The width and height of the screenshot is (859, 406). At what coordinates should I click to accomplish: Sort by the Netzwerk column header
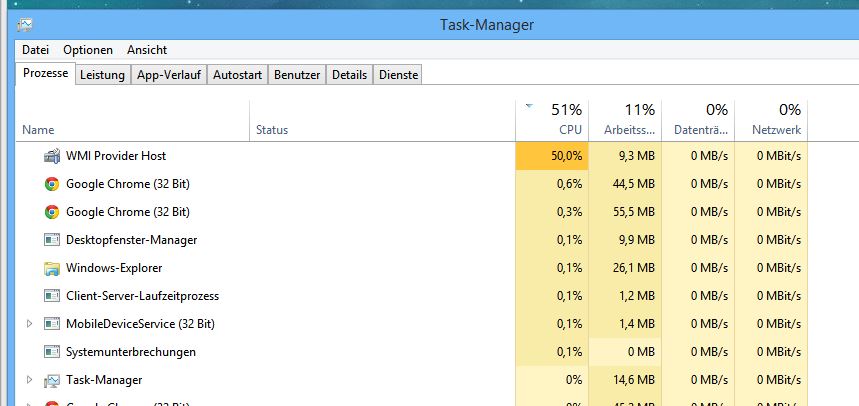[x=771, y=121]
